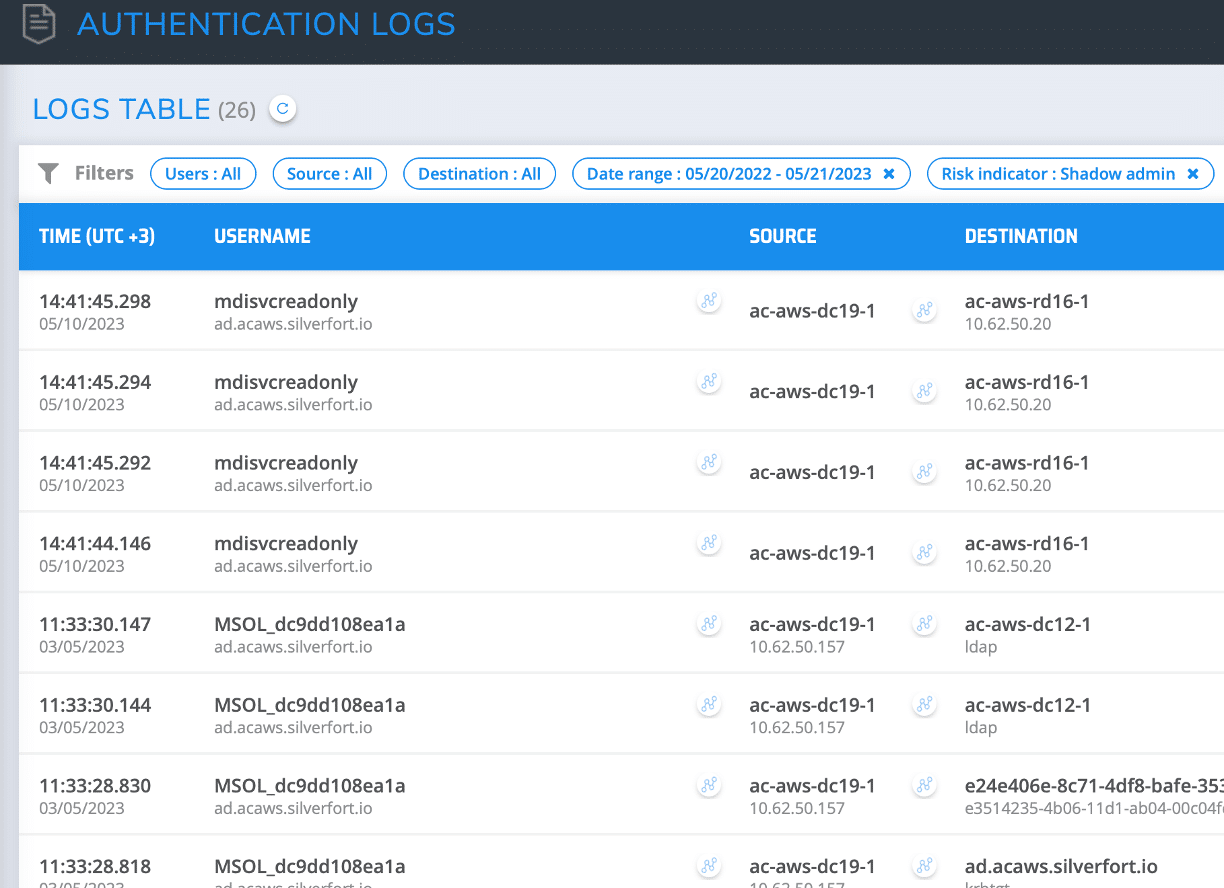Open the Source filter dropdown
1224x888 pixels.
pyautogui.click(x=329, y=173)
